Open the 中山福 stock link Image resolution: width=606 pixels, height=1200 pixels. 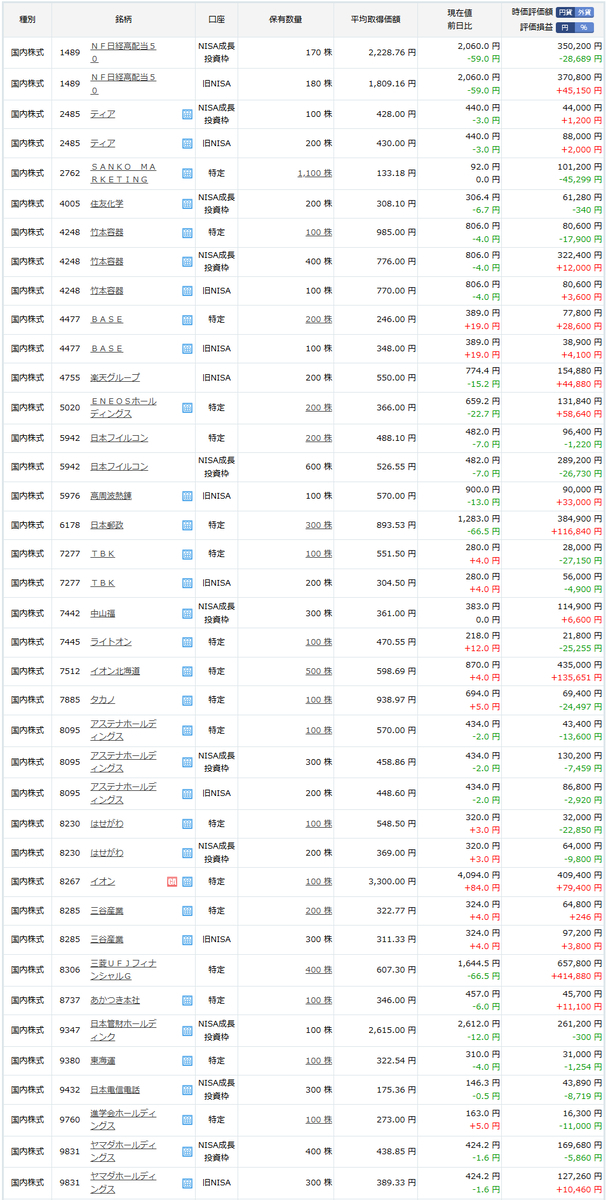pos(103,612)
